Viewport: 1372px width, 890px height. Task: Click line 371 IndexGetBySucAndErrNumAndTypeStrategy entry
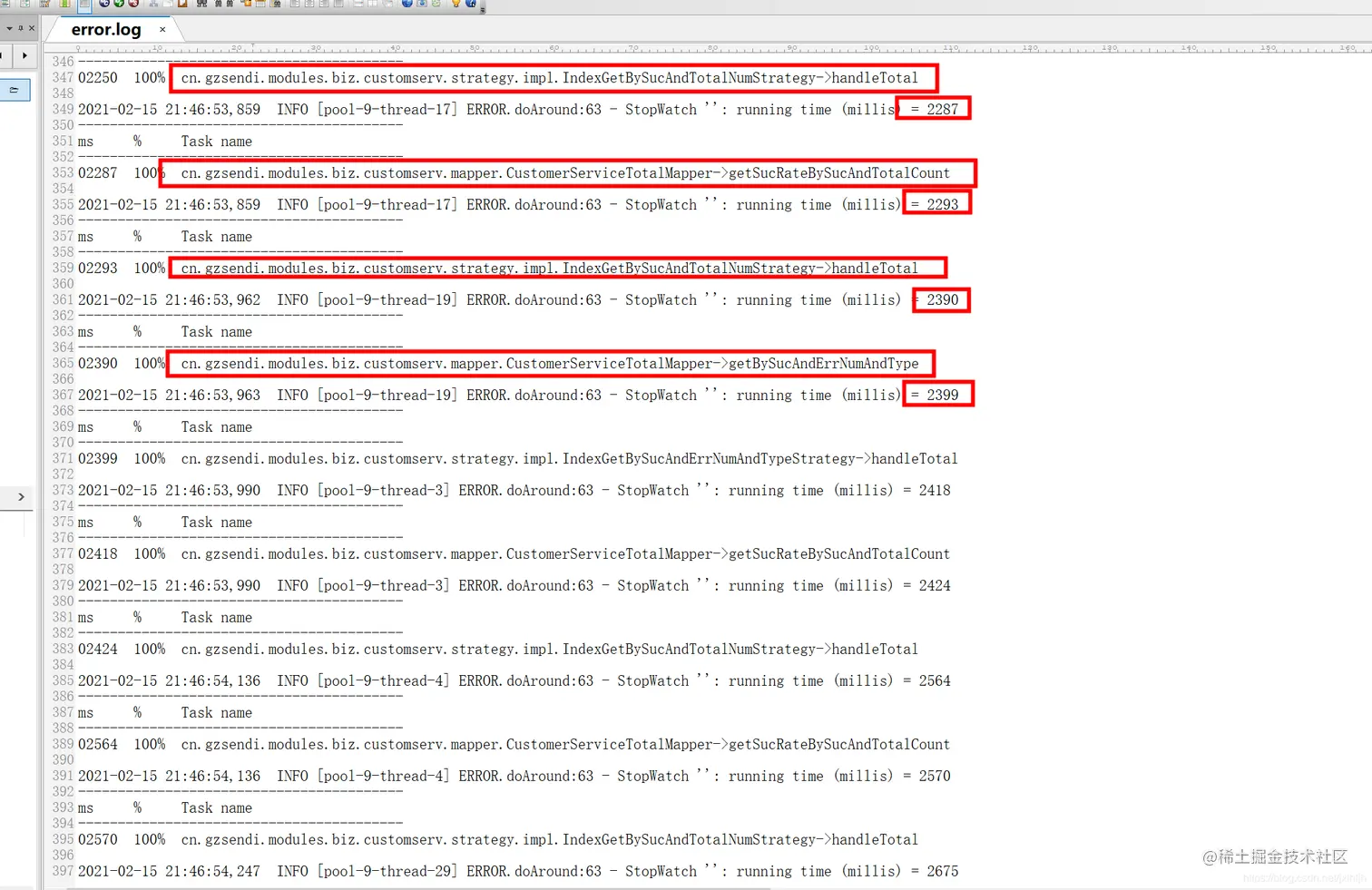pos(518,459)
